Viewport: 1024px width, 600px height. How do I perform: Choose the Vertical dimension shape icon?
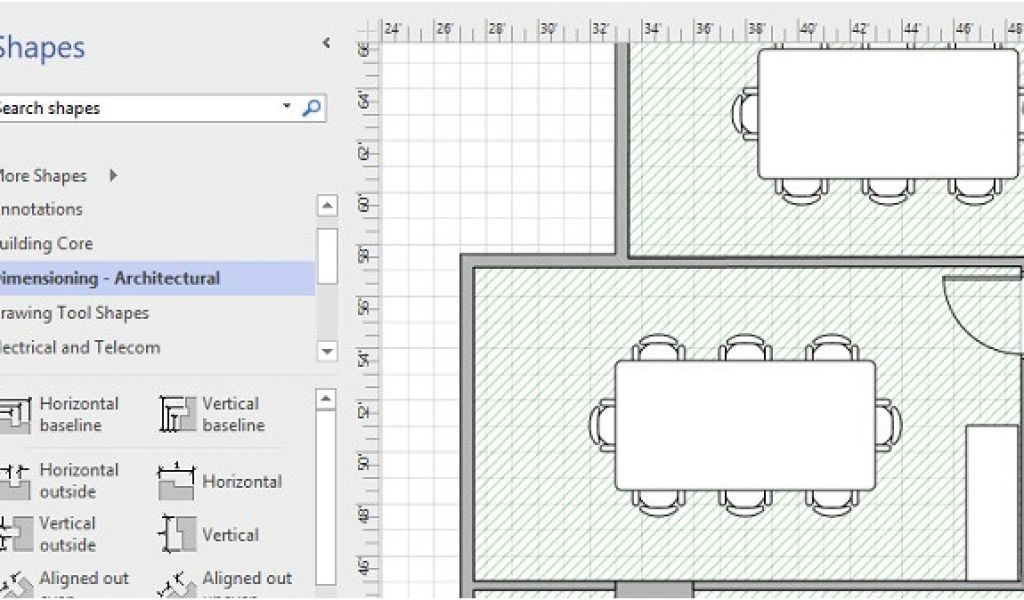pyautogui.click(x=177, y=535)
